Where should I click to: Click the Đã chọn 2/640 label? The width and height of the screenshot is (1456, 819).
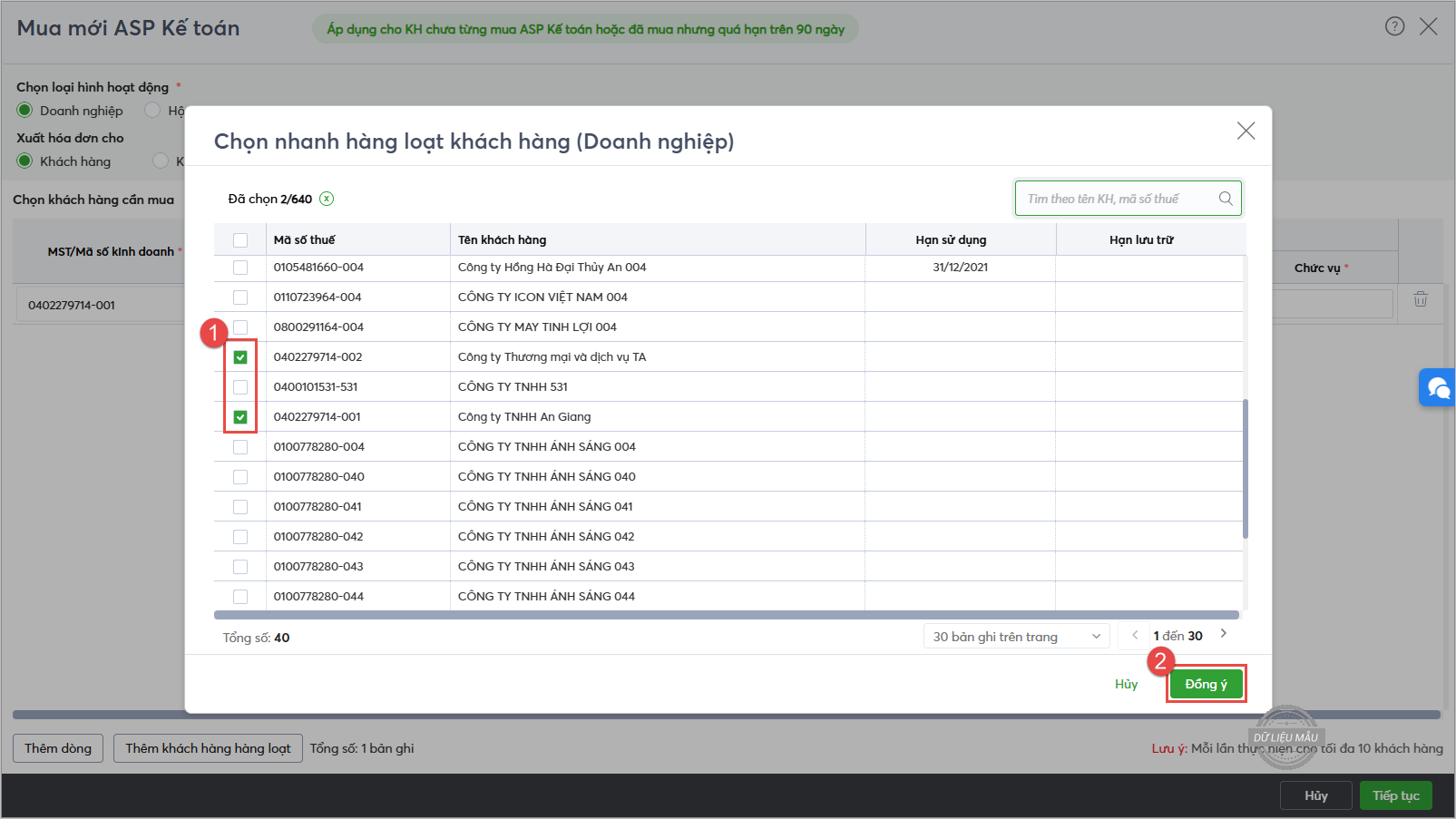[x=269, y=199]
